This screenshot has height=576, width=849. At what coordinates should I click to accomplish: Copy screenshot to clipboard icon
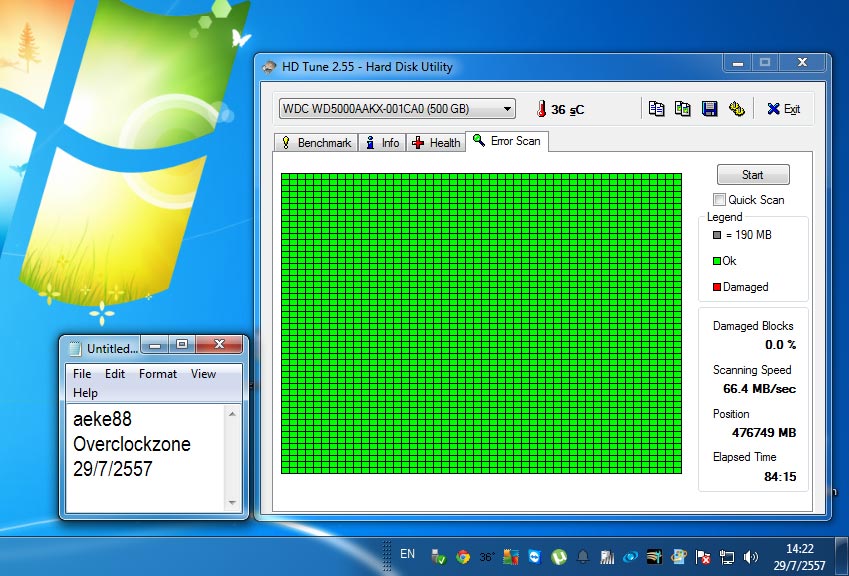coord(682,109)
